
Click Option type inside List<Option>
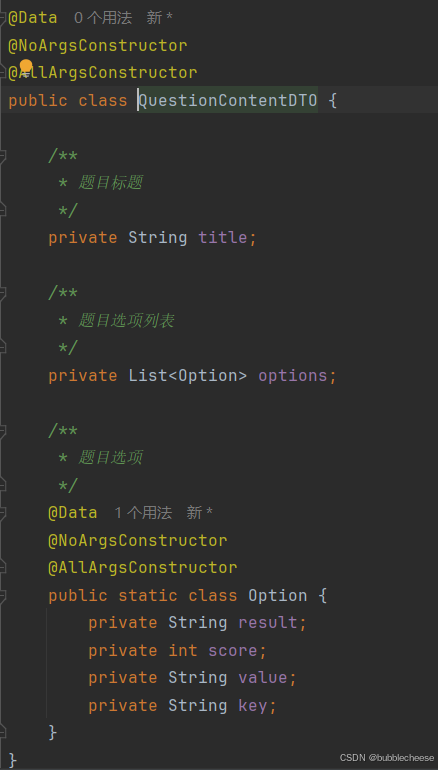(x=208, y=376)
